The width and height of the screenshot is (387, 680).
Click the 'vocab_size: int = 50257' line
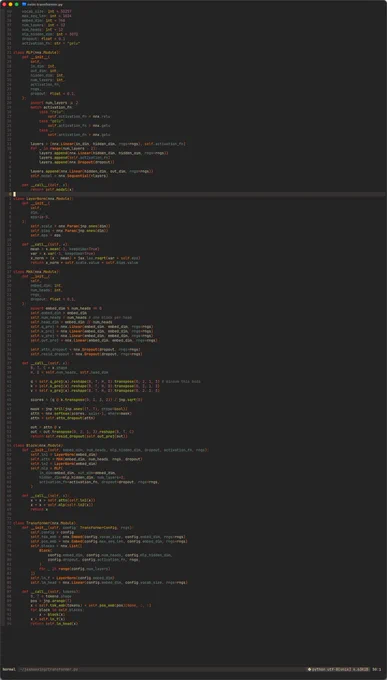[x=47, y=11]
